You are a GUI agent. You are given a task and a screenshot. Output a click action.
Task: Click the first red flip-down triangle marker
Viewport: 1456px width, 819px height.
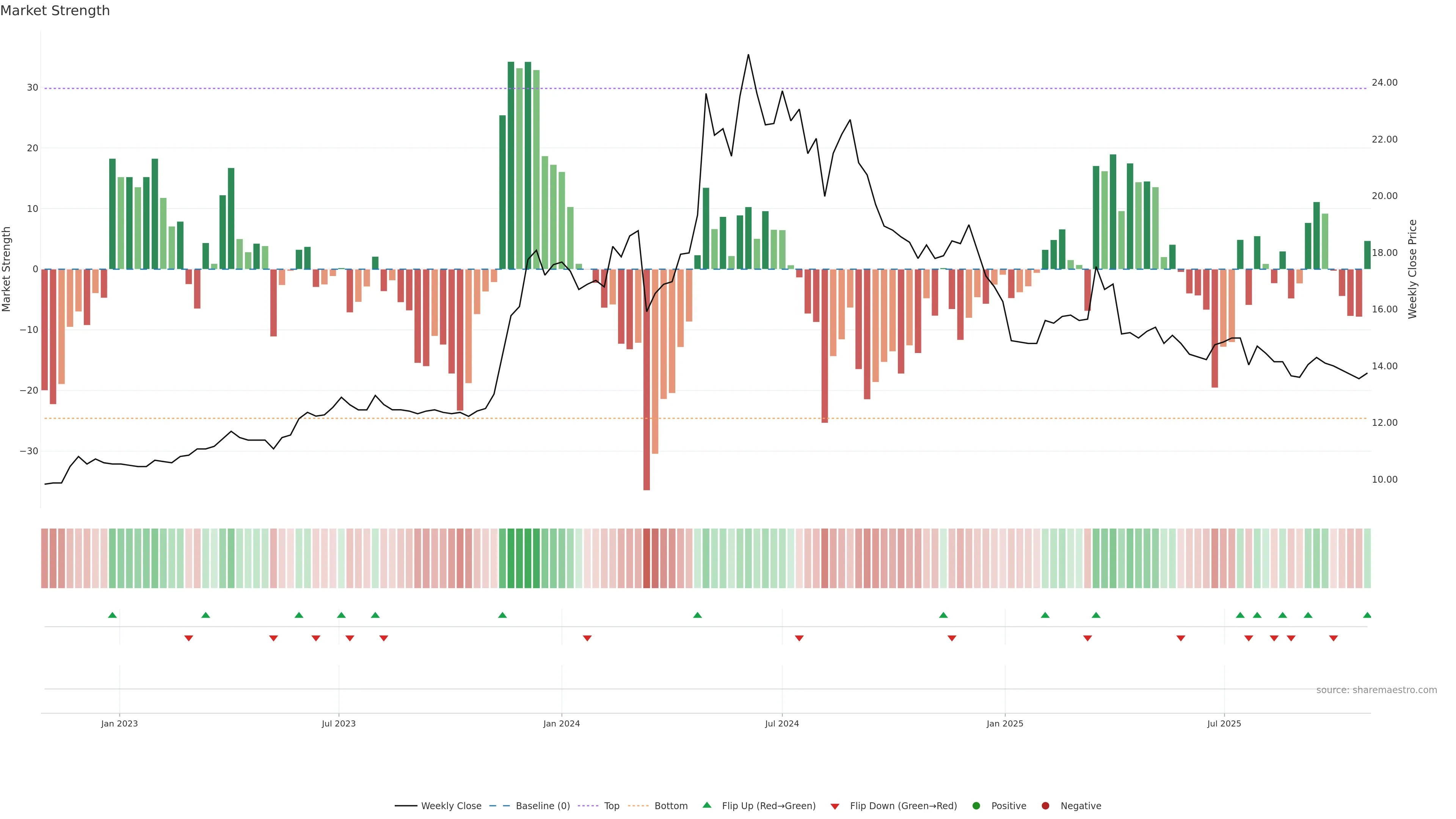(x=189, y=638)
